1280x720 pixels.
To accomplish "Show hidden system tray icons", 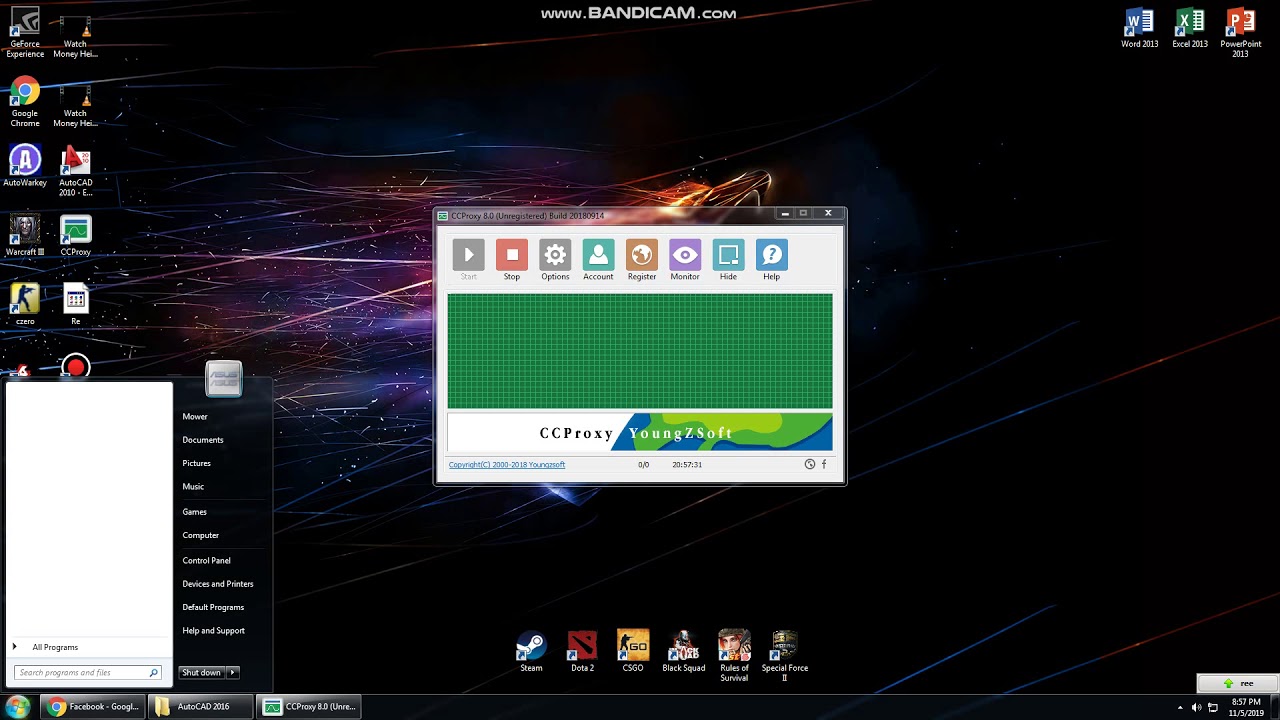I will pos(1180,708).
